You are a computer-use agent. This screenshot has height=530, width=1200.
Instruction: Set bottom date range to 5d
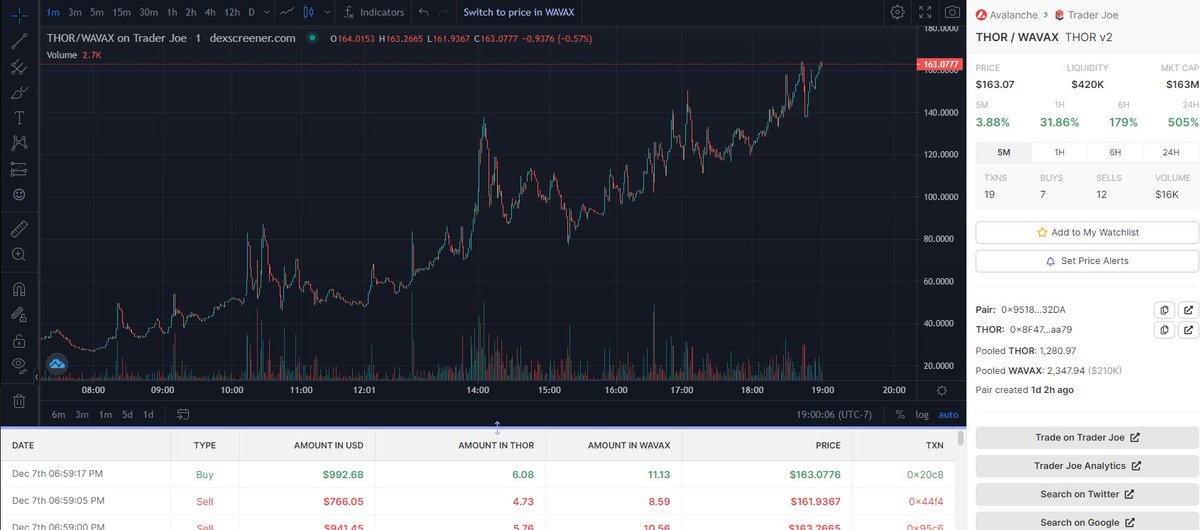pyautogui.click(x=127, y=414)
